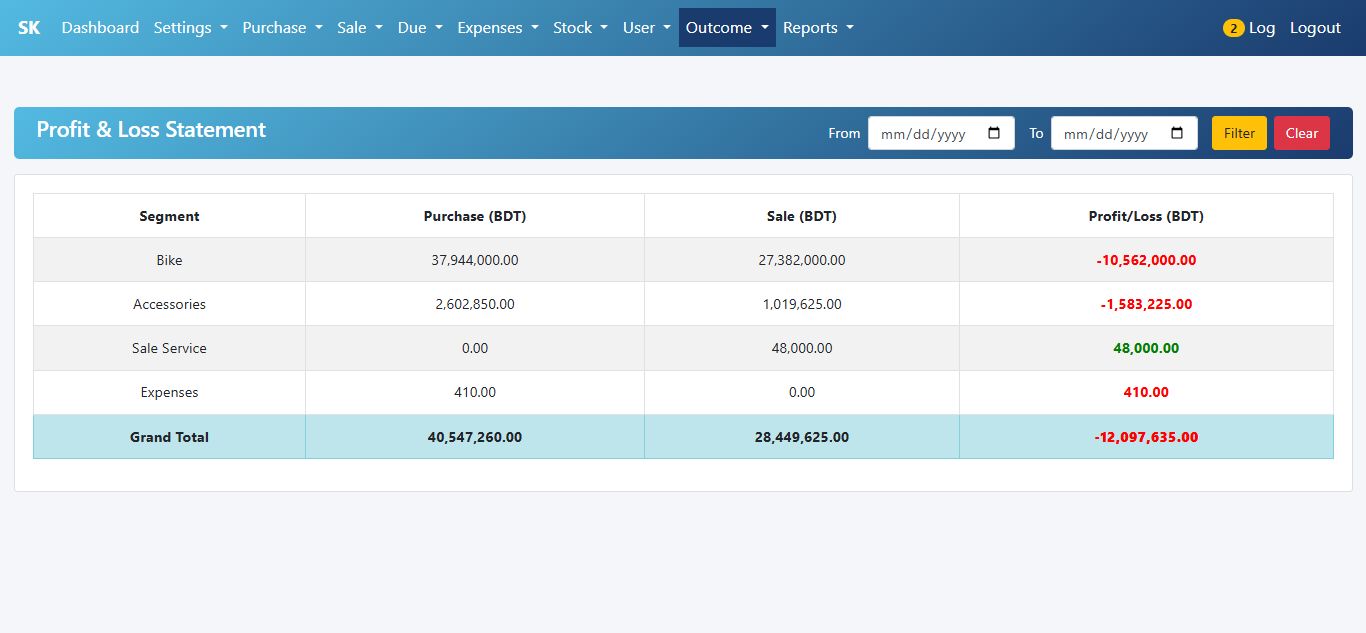Click the yellow notification badge showing 2

(x=1233, y=28)
